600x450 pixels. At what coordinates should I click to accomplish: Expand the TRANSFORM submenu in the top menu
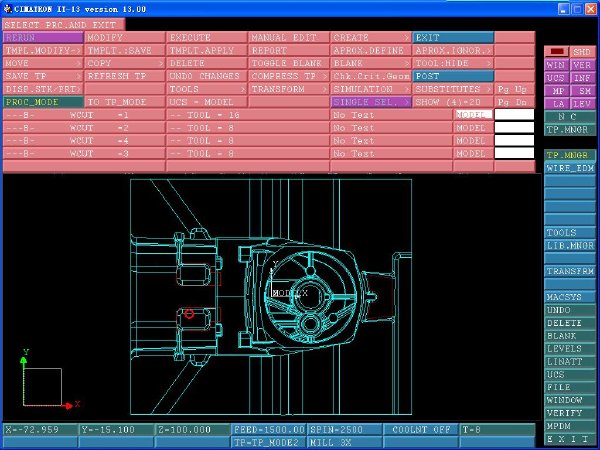pos(289,89)
